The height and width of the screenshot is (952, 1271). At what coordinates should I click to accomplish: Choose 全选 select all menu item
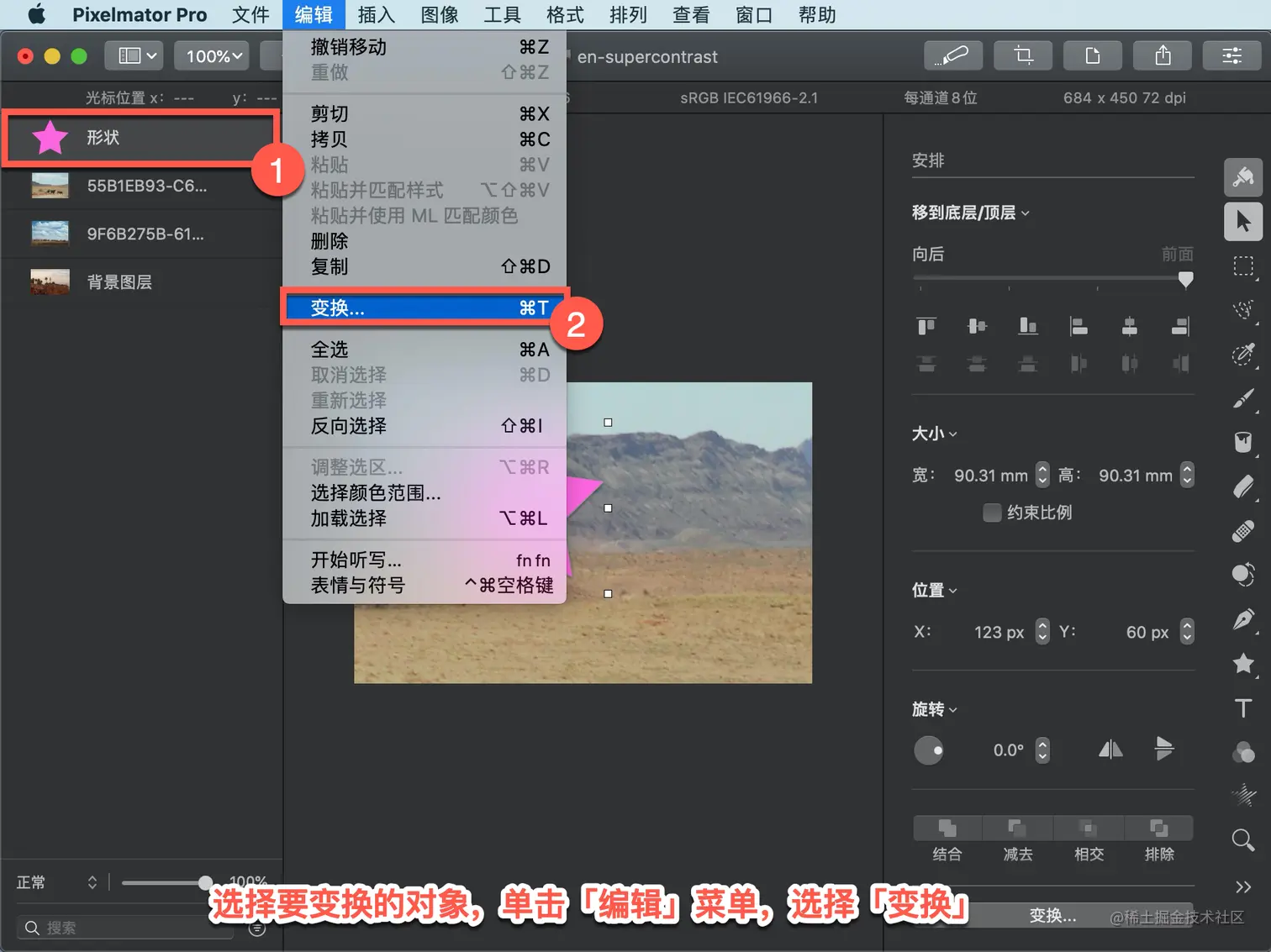[425, 349]
